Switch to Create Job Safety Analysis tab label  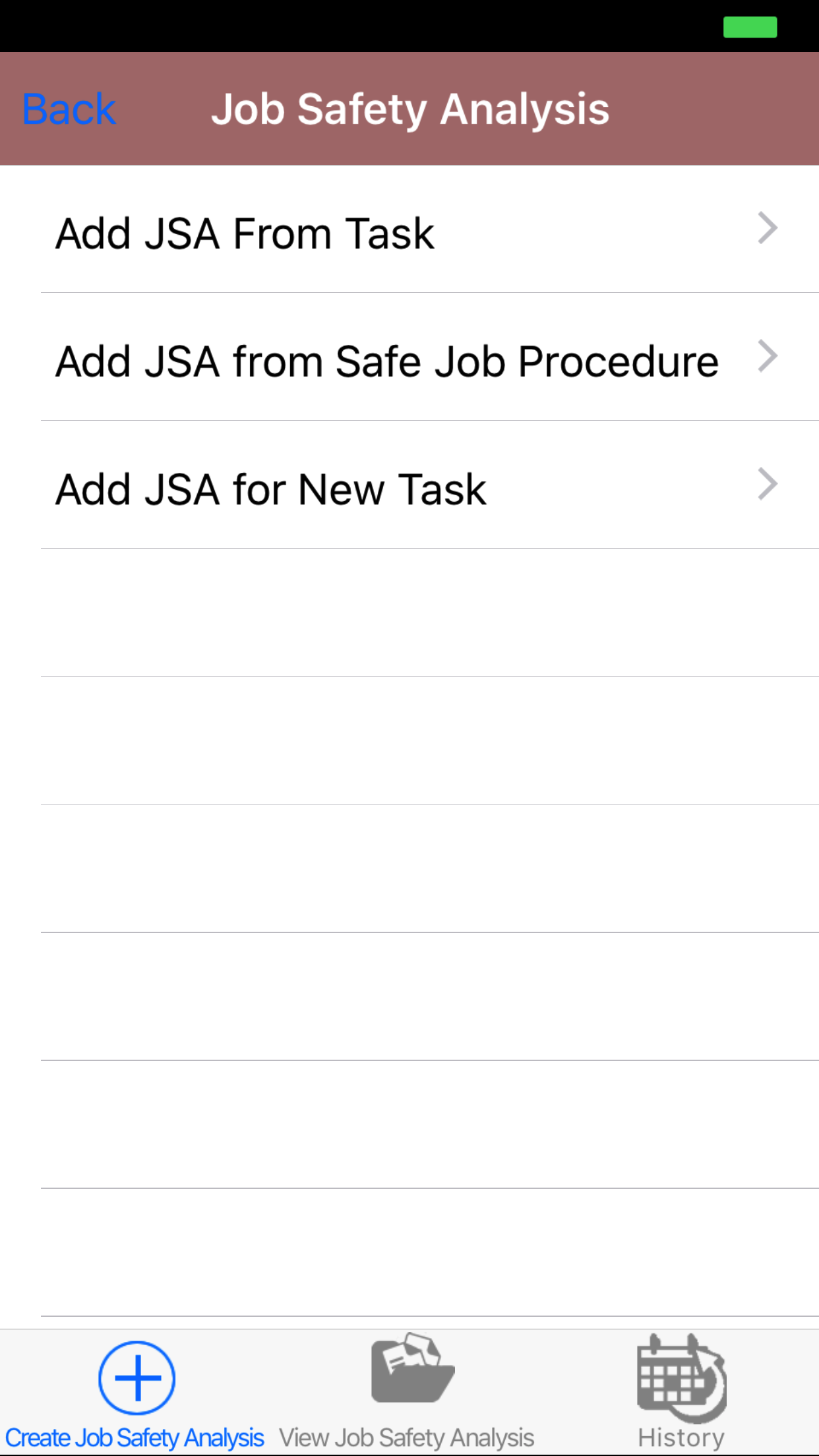click(x=135, y=1438)
